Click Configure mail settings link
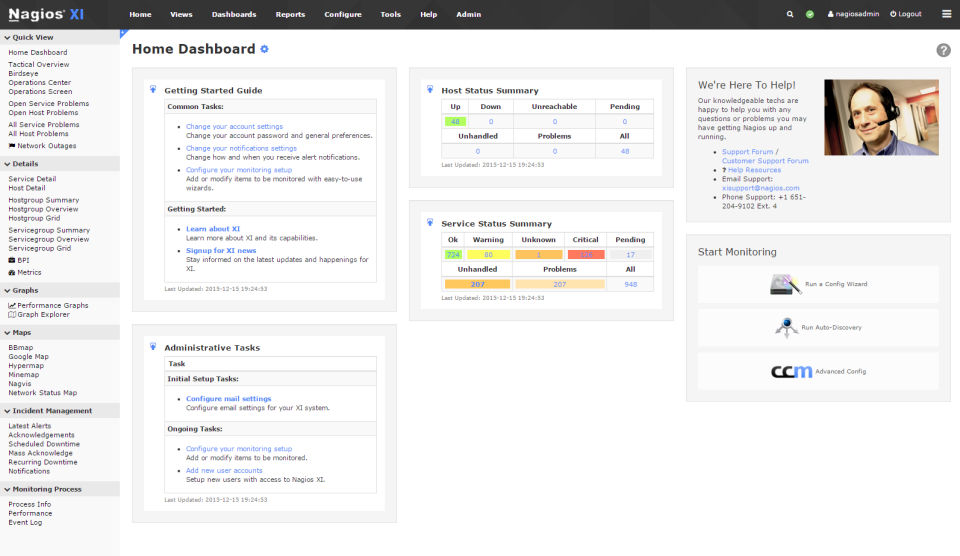 click(228, 399)
